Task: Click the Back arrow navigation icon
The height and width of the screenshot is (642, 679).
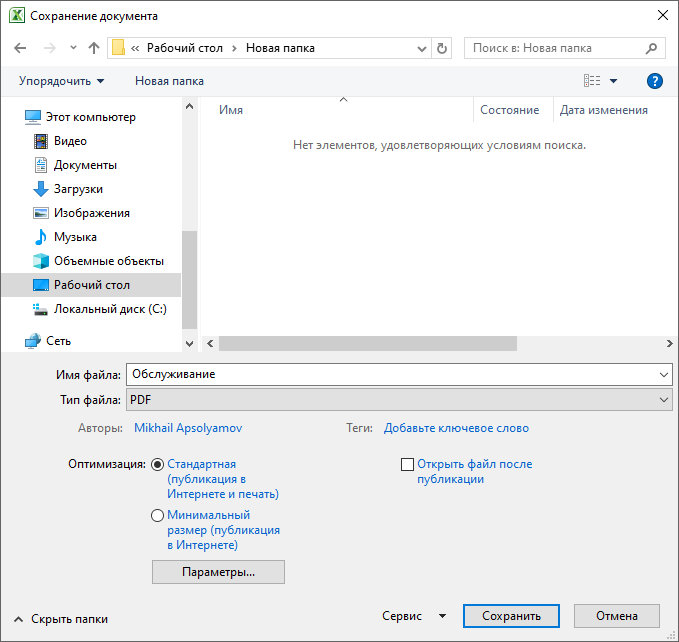Action: coord(22,48)
